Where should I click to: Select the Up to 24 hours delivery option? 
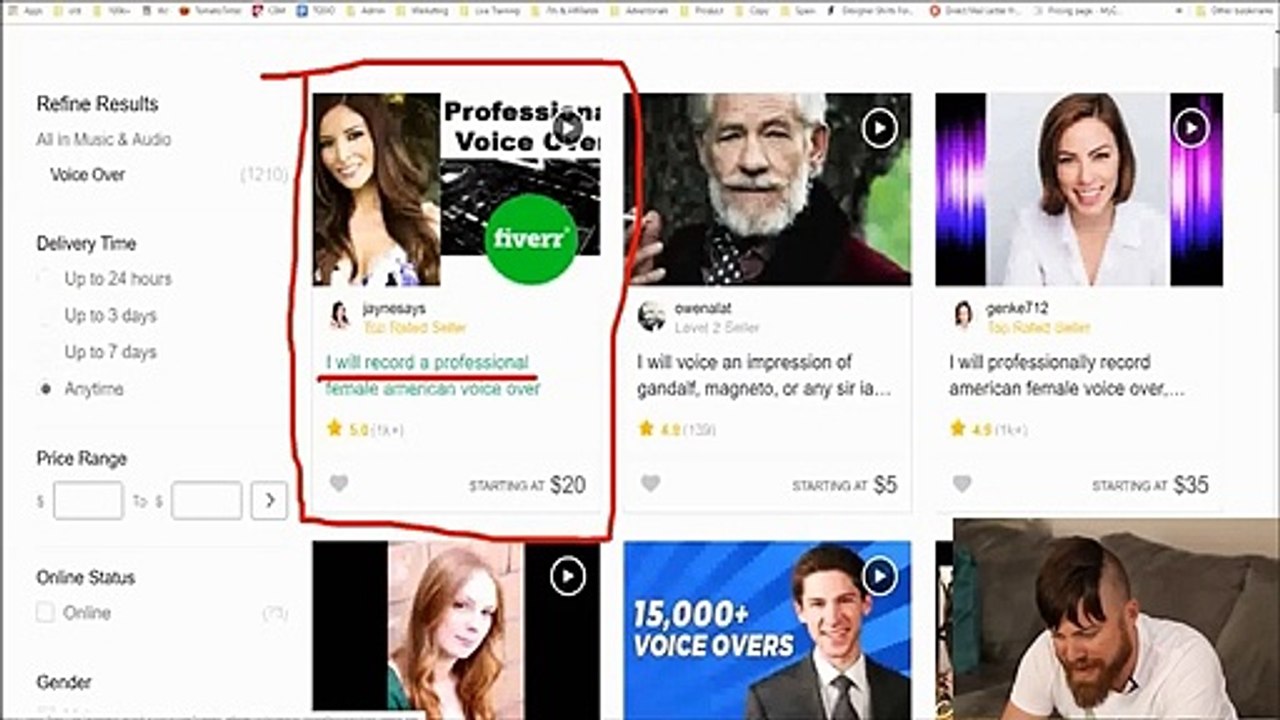pos(105,279)
